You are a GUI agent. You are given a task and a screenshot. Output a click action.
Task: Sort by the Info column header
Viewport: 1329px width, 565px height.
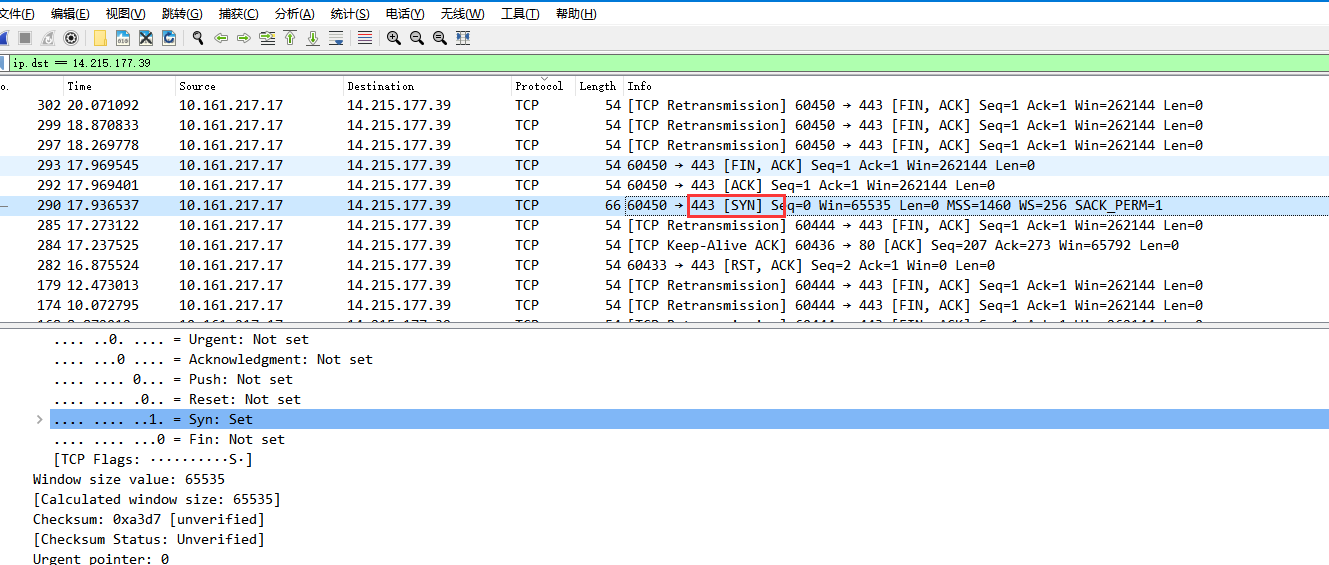(x=976, y=86)
